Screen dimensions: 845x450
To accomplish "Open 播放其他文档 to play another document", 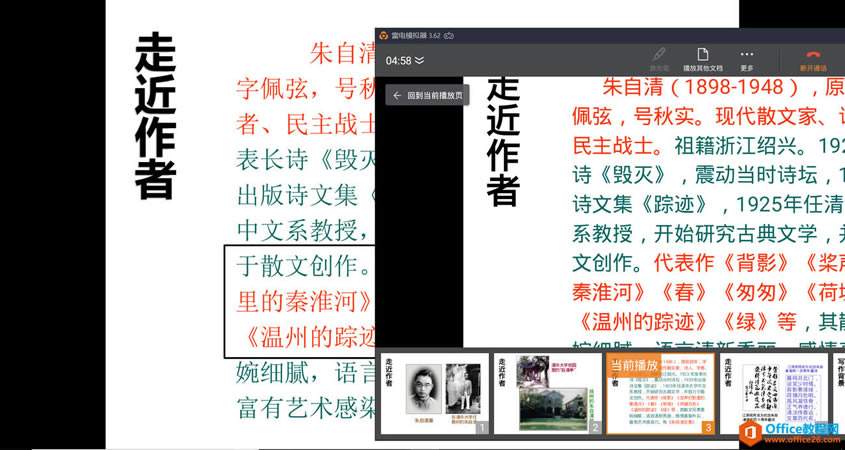I will 703,59.
